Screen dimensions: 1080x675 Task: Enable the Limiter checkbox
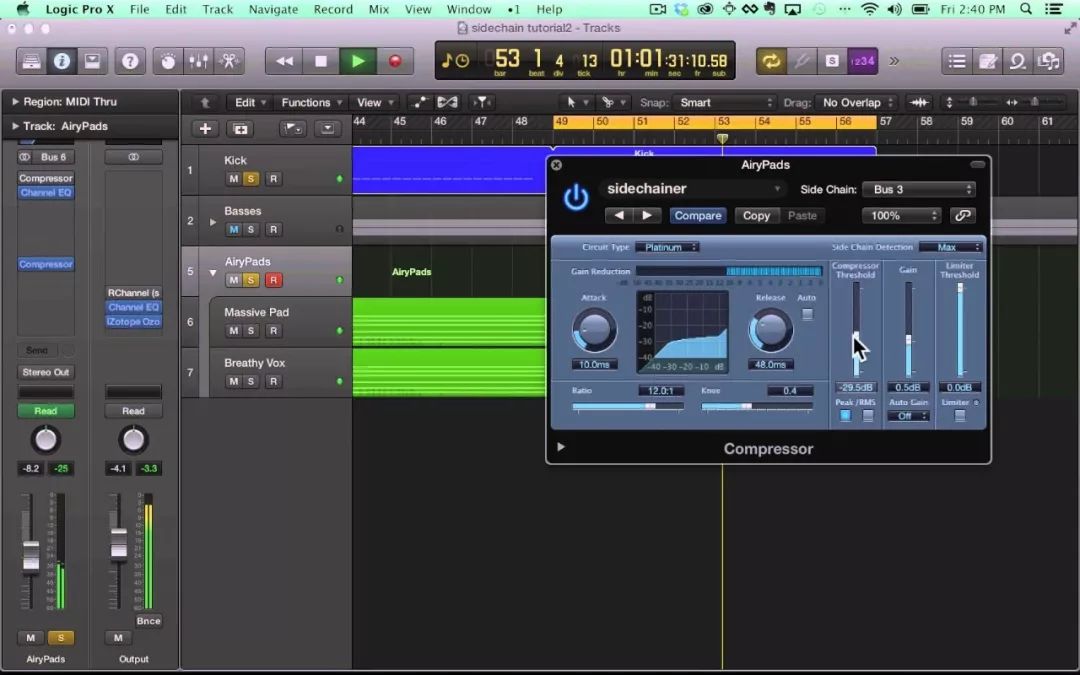959,415
